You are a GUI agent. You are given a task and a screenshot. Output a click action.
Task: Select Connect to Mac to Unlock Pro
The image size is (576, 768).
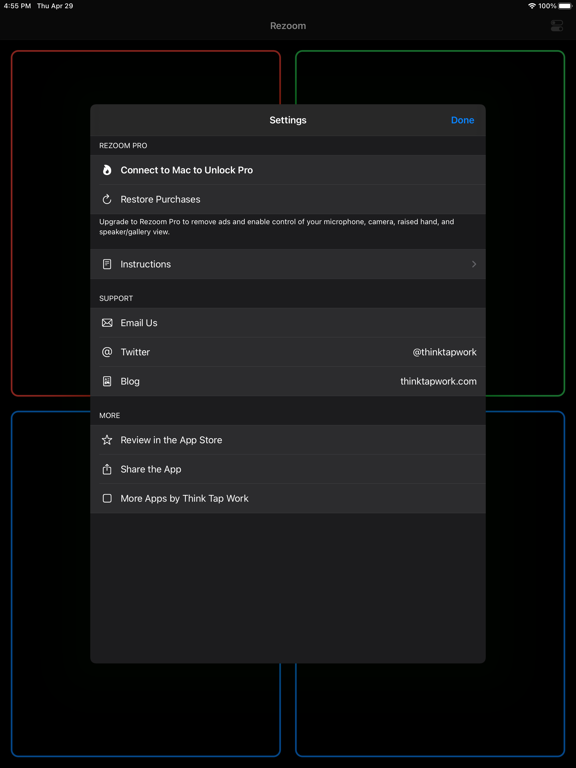pos(288,170)
